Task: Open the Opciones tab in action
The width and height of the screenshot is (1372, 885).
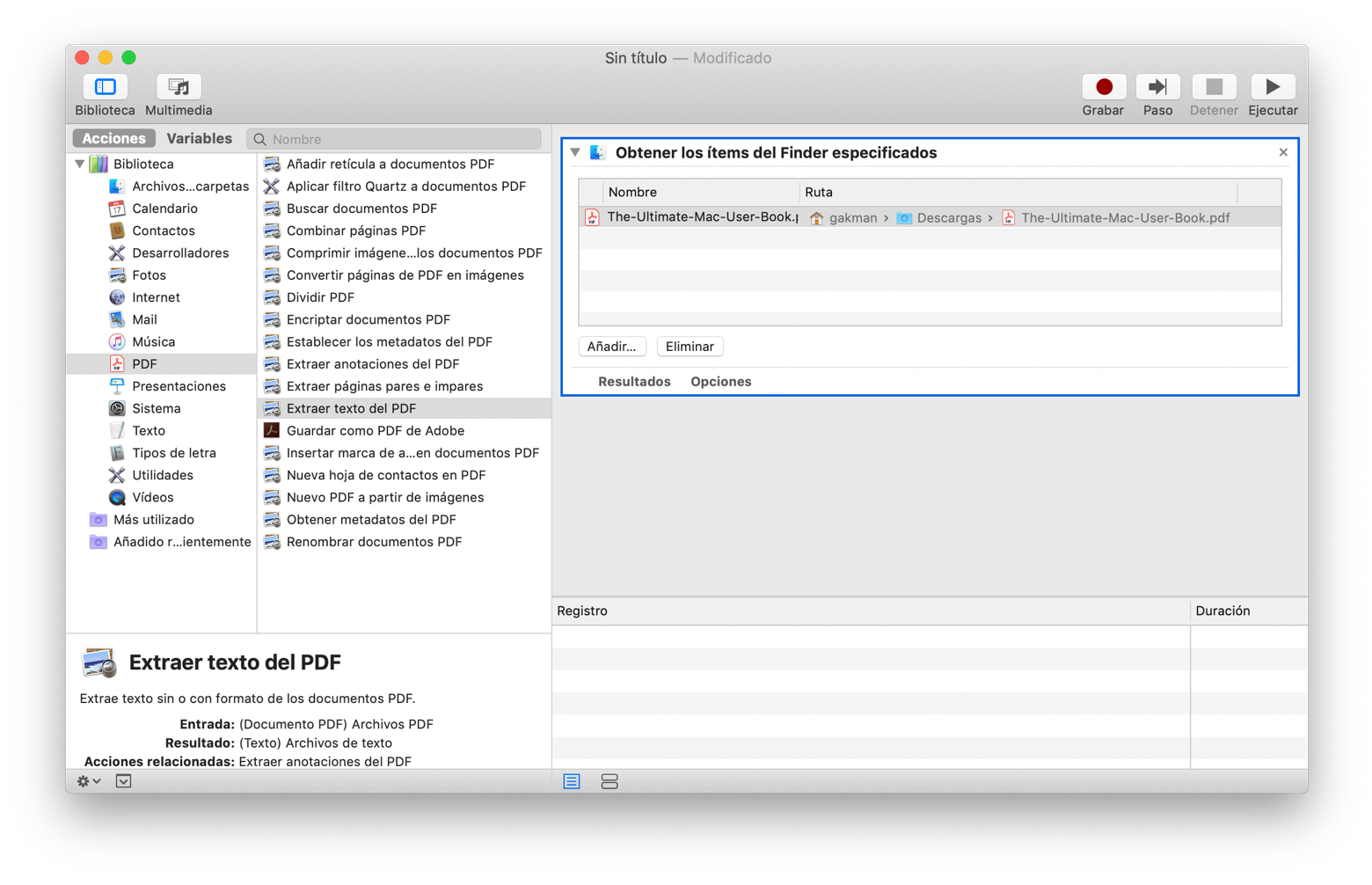Action: [720, 382]
